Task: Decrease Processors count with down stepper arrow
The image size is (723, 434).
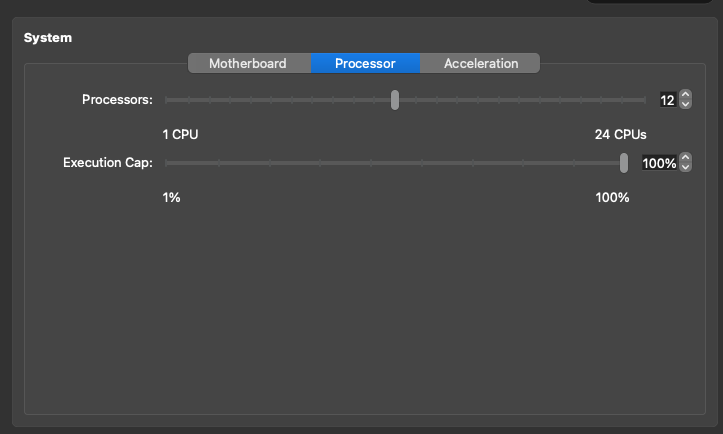Action: (x=685, y=104)
